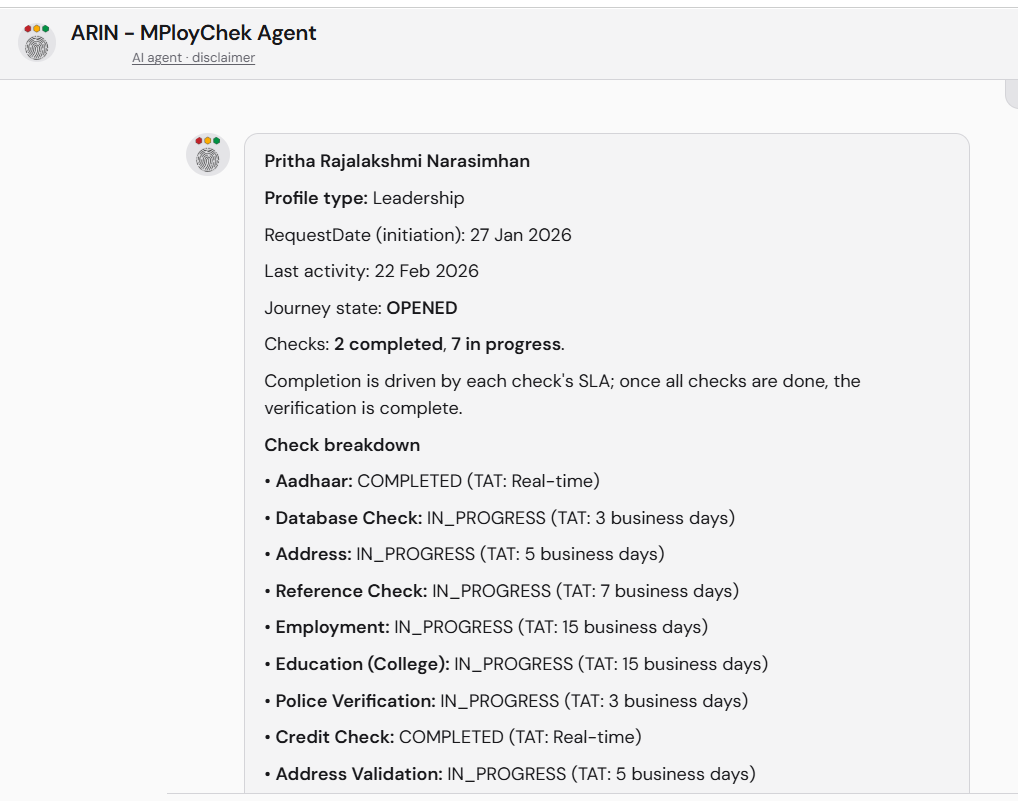Open the AI agent link
The image size is (1018, 801).
[157, 57]
